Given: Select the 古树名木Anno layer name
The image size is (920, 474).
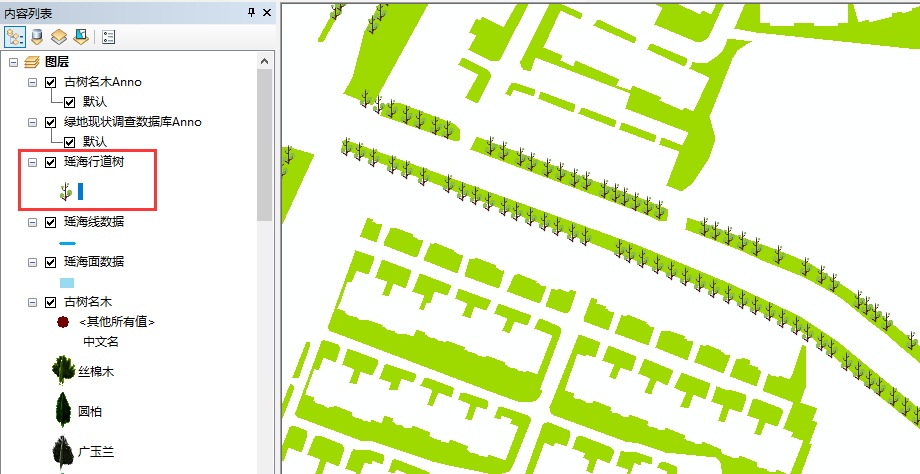Looking at the screenshot, I should tap(103, 82).
